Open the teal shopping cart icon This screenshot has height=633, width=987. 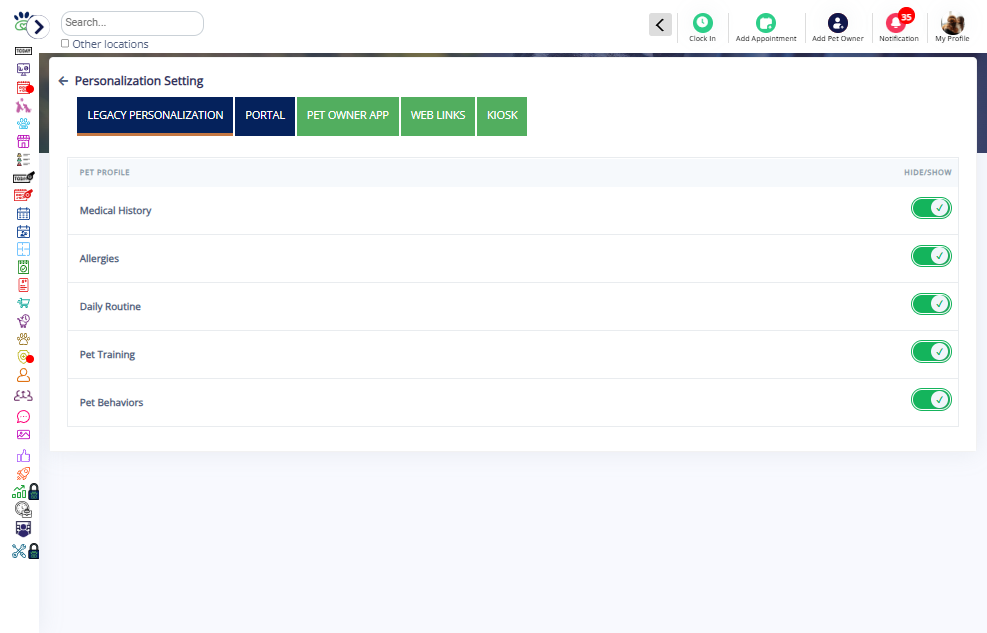point(23,303)
